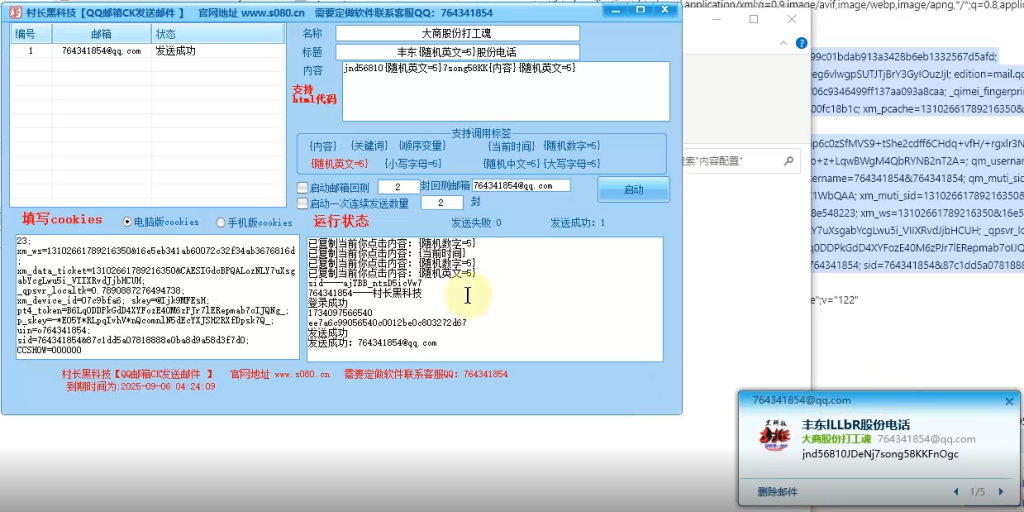Enable the 启动邮箱回测 checkbox

303,188
